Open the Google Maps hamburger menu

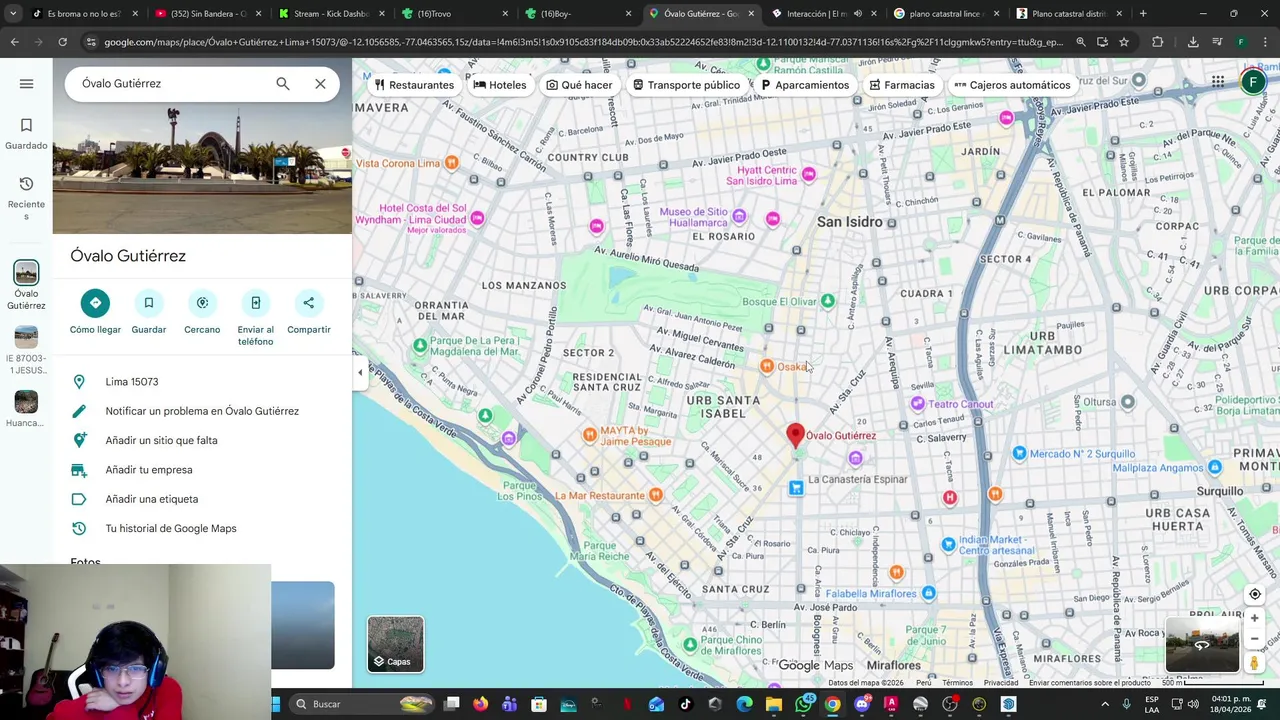pyautogui.click(x=26, y=84)
